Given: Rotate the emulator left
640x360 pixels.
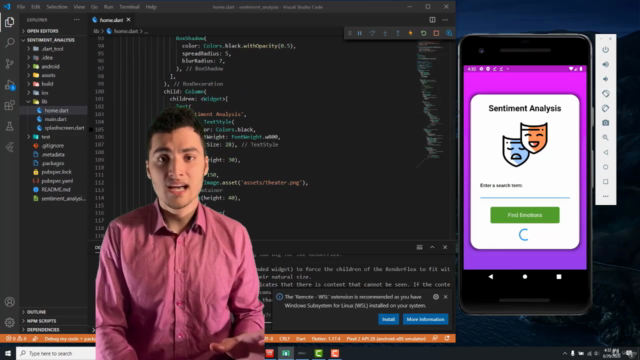Looking at the screenshot, I should click(x=606, y=93).
